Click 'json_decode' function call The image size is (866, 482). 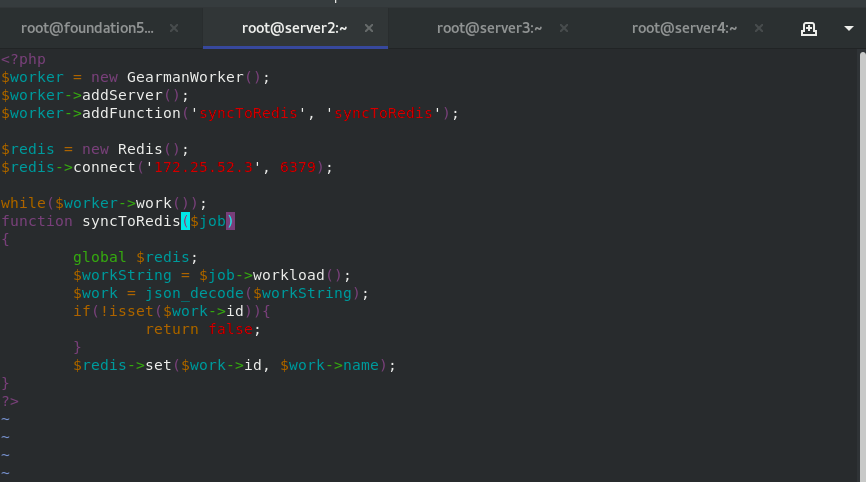(194, 293)
